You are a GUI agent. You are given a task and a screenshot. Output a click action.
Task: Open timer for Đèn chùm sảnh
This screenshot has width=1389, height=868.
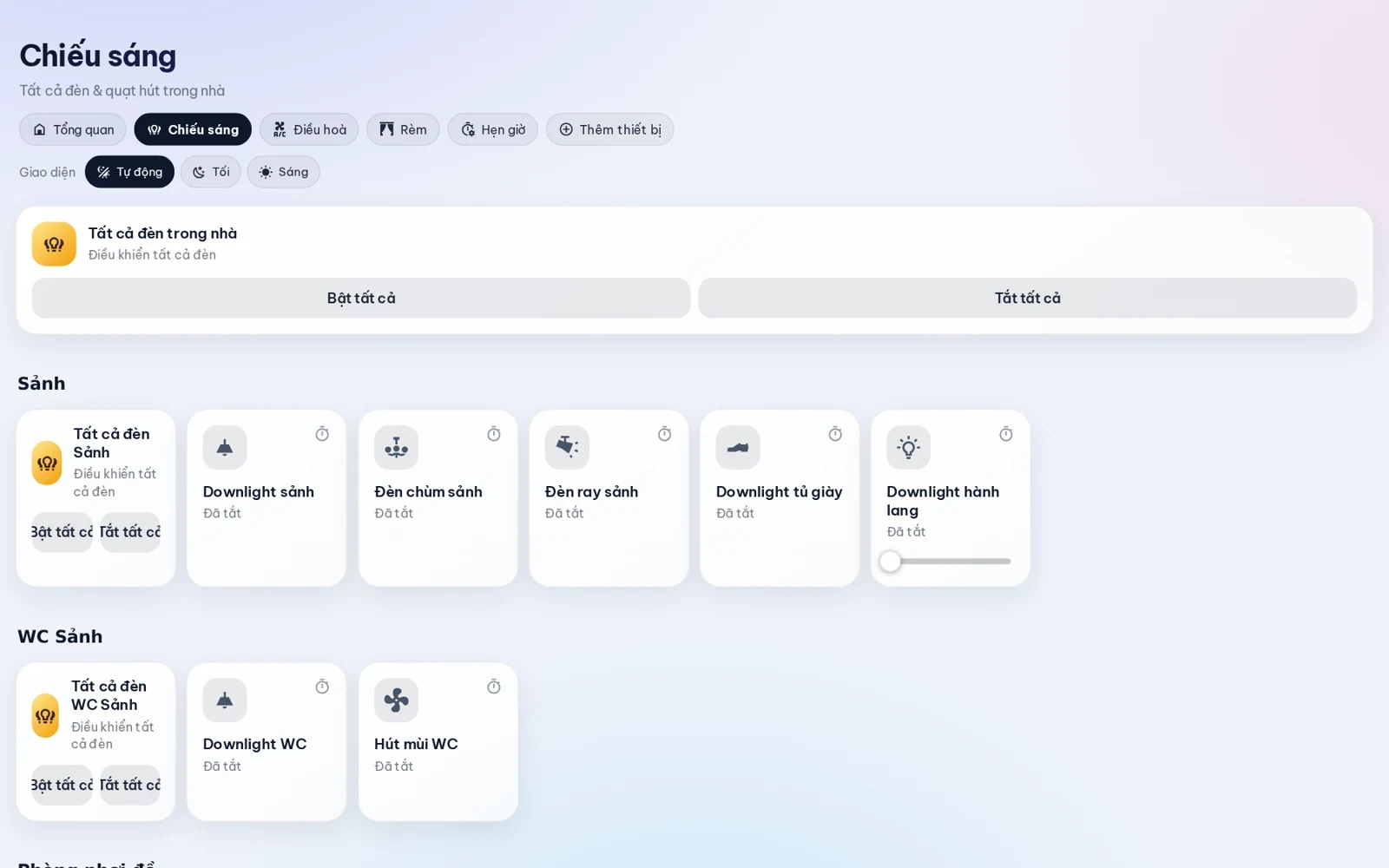click(494, 434)
